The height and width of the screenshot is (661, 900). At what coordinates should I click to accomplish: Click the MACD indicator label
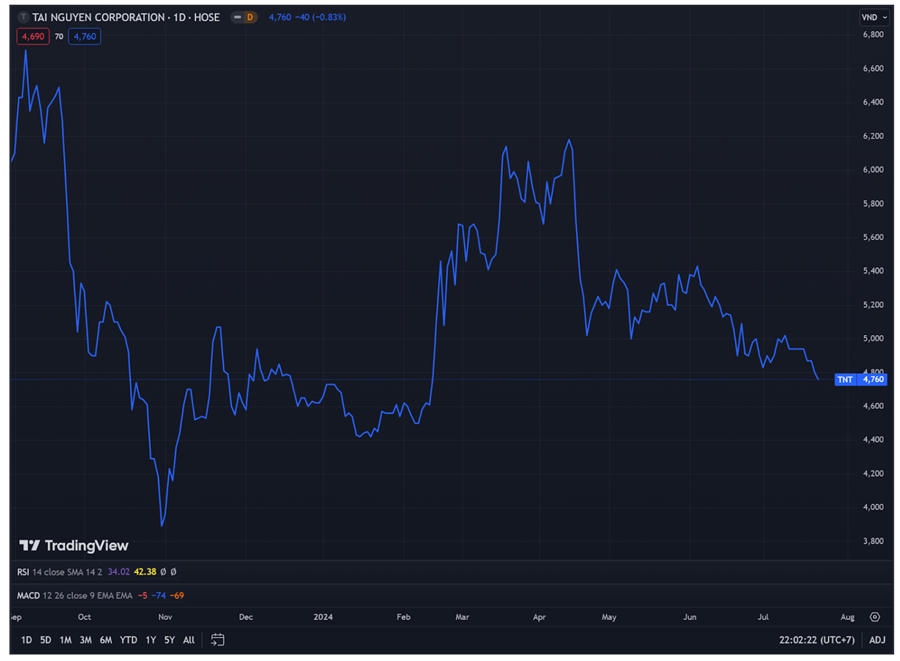[28, 595]
